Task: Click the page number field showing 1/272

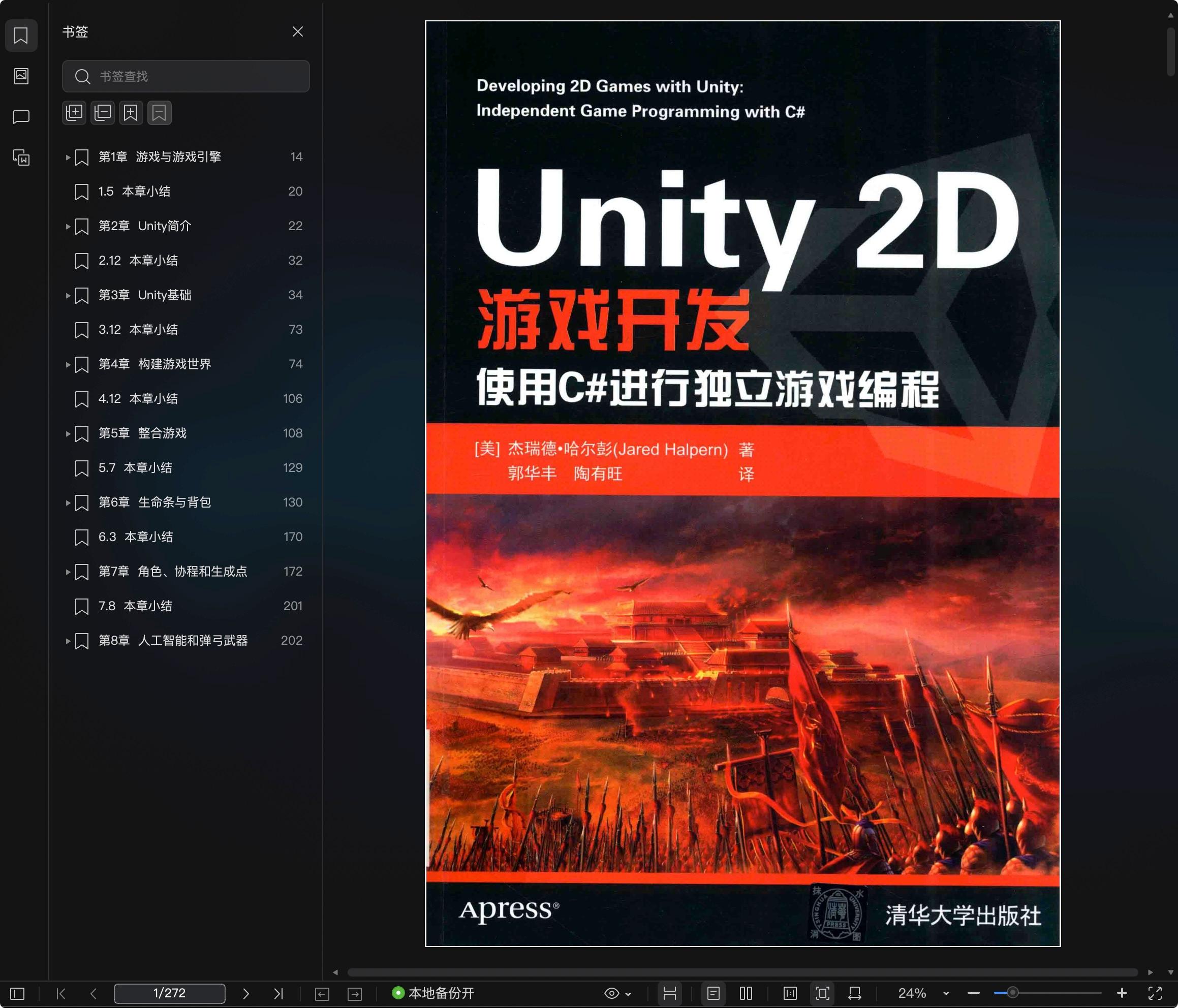Action: coord(169,993)
